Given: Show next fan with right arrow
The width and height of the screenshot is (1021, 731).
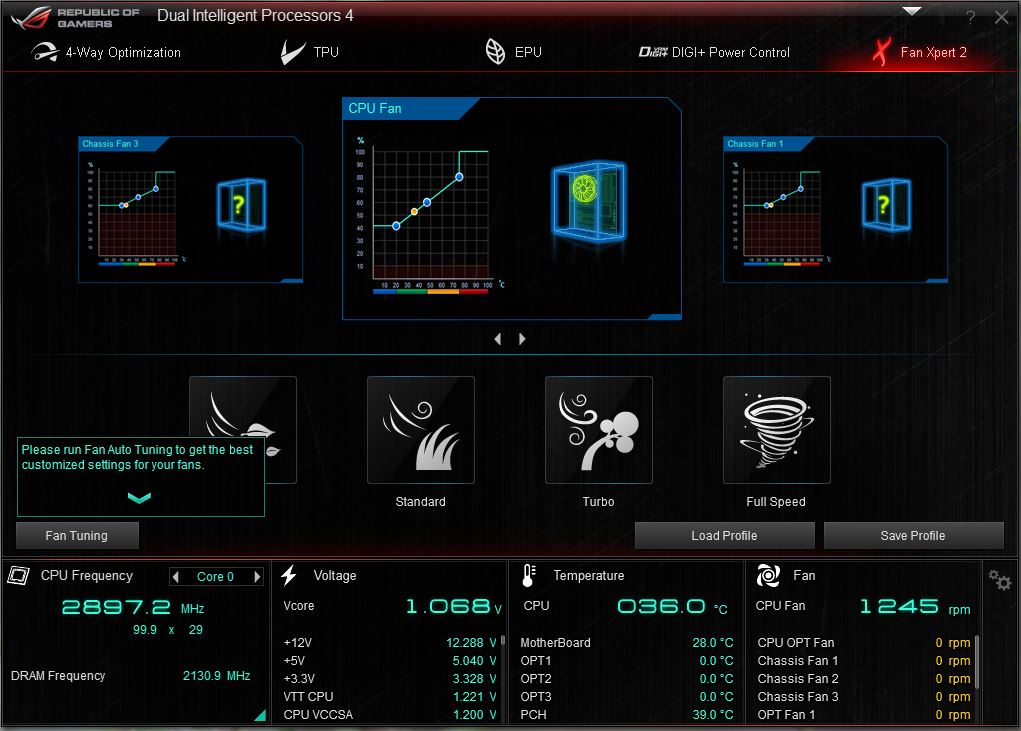Looking at the screenshot, I should point(522,338).
